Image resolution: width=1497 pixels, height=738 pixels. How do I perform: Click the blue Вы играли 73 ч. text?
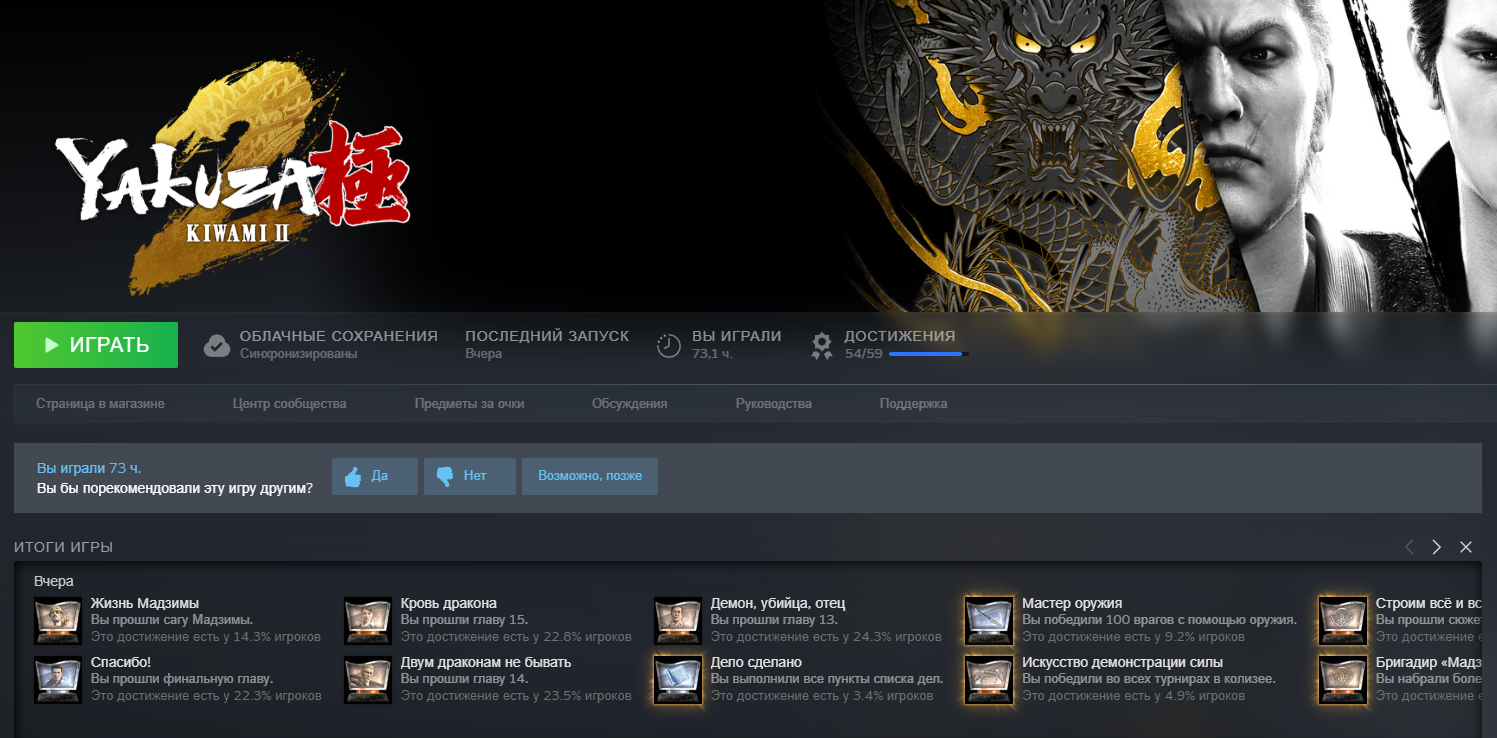point(89,468)
